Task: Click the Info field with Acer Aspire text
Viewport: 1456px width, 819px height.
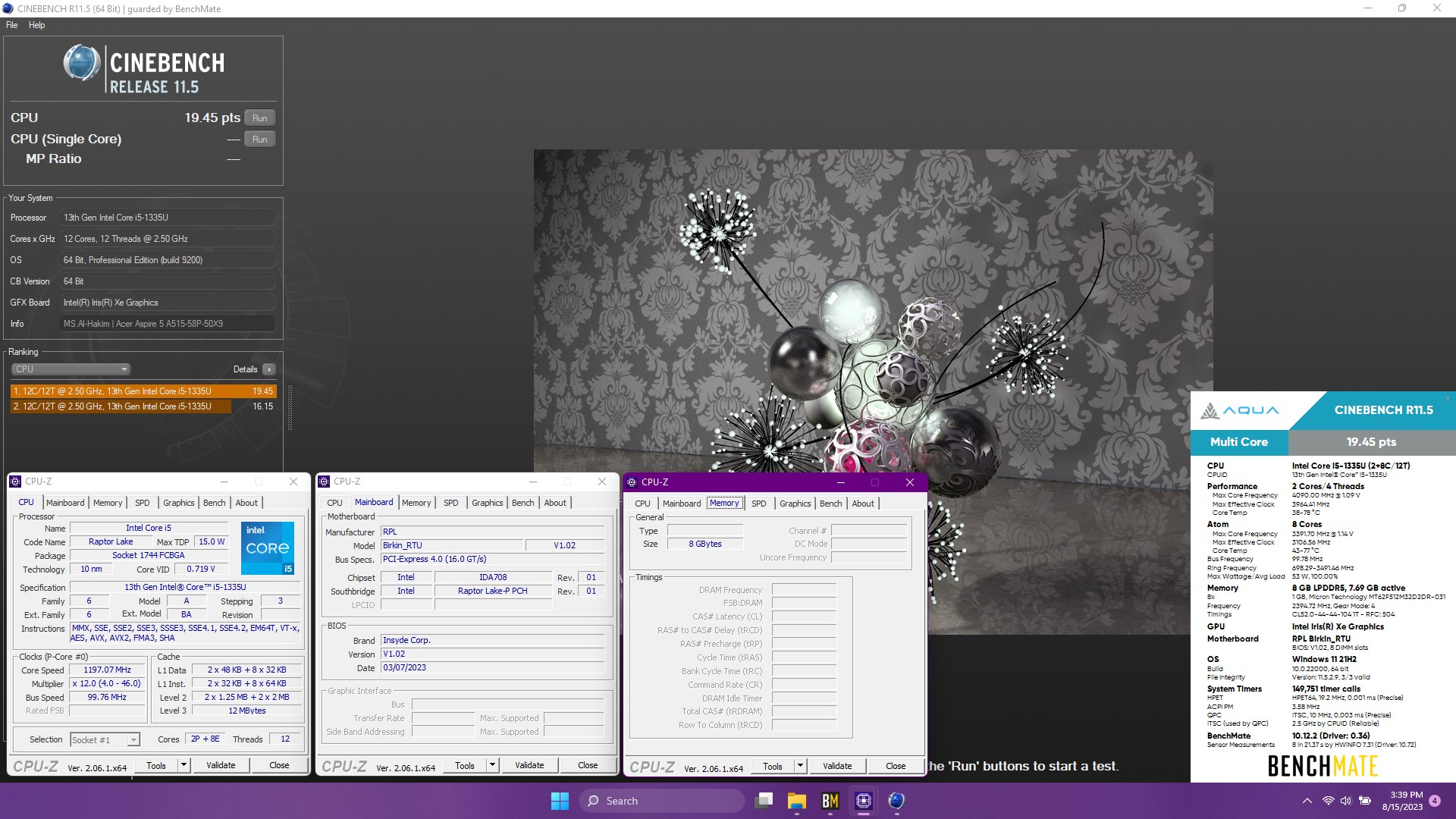Action: pyautogui.click(x=167, y=324)
